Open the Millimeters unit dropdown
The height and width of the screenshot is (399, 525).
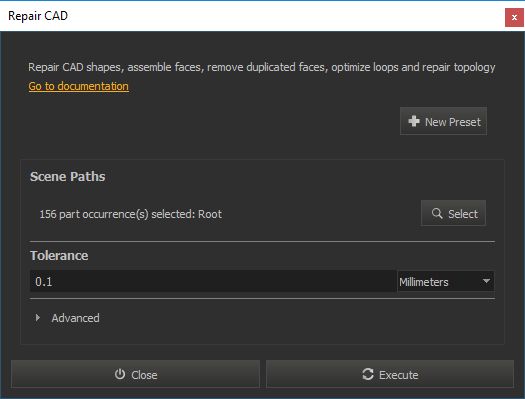pos(446,281)
